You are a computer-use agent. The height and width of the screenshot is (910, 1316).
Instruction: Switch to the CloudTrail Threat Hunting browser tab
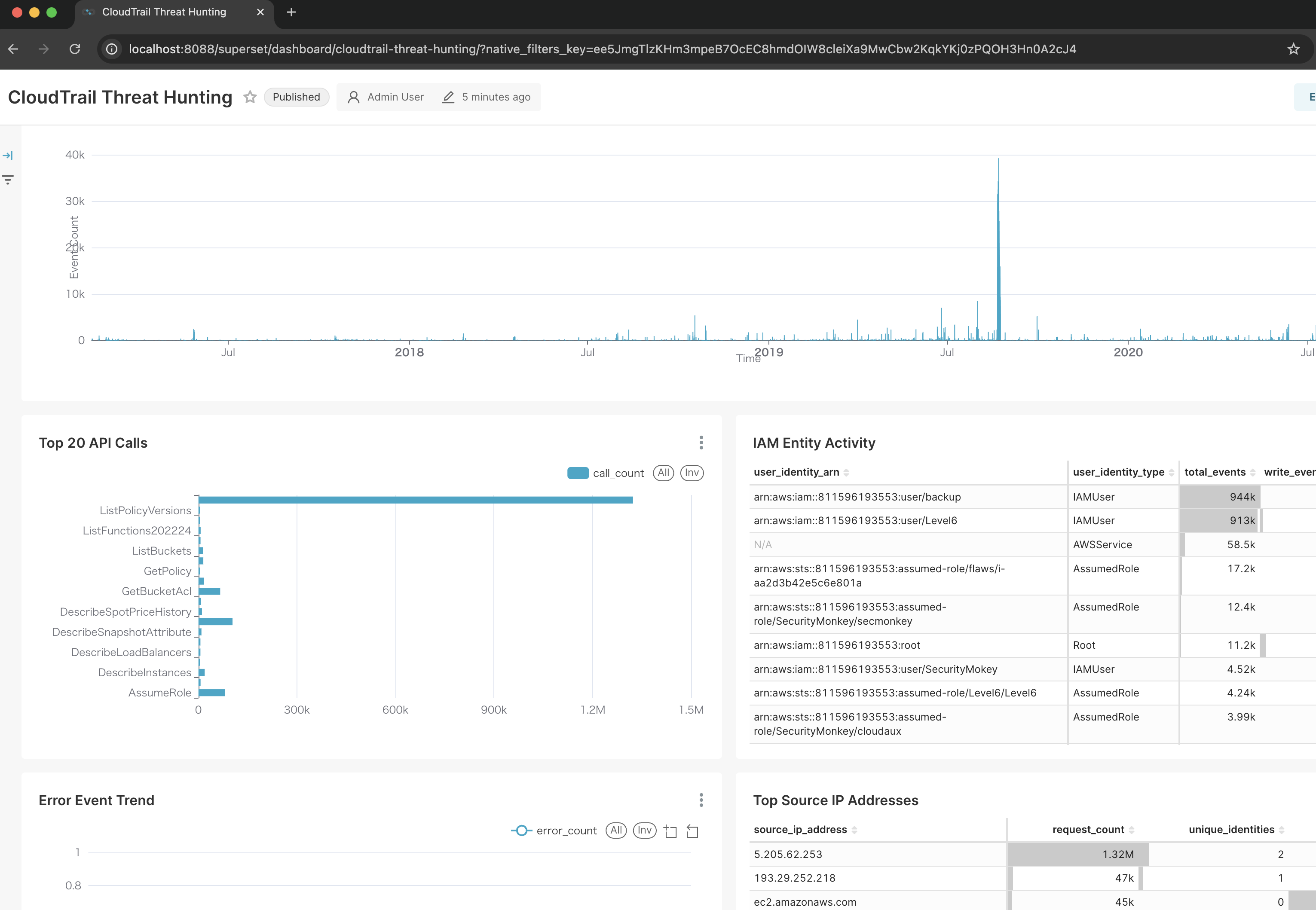(x=164, y=12)
